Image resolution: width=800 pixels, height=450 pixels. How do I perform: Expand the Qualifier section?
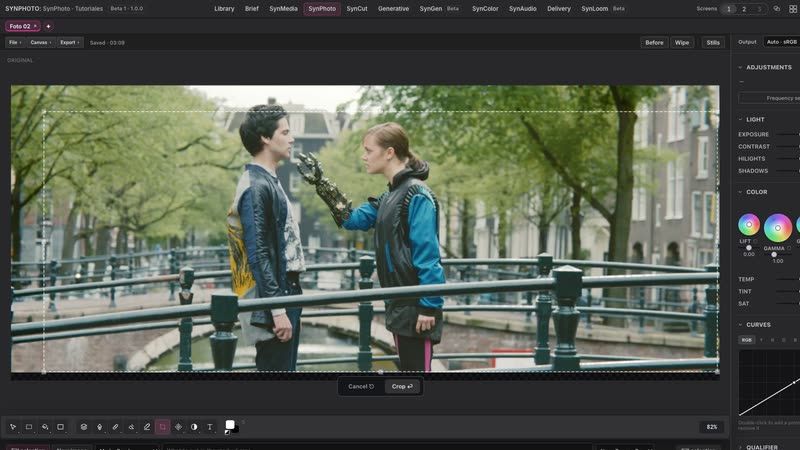click(x=740, y=447)
